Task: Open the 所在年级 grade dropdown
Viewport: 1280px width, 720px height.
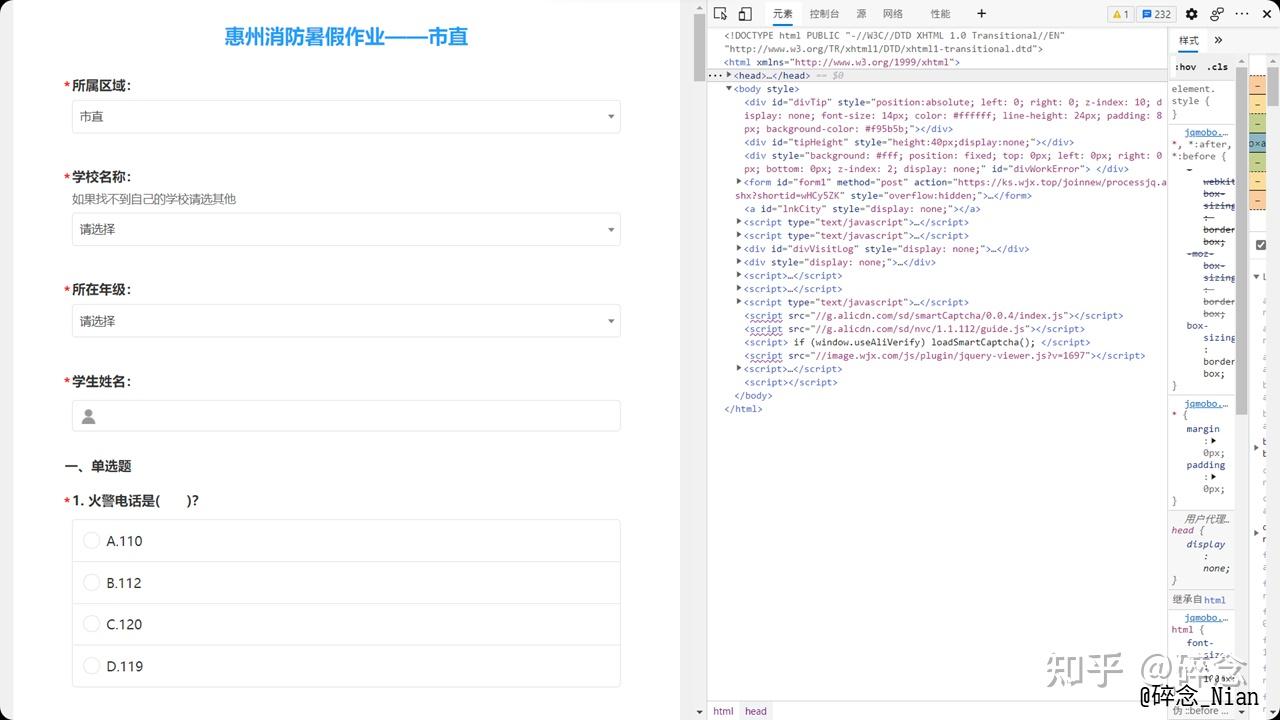Action: [x=346, y=321]
